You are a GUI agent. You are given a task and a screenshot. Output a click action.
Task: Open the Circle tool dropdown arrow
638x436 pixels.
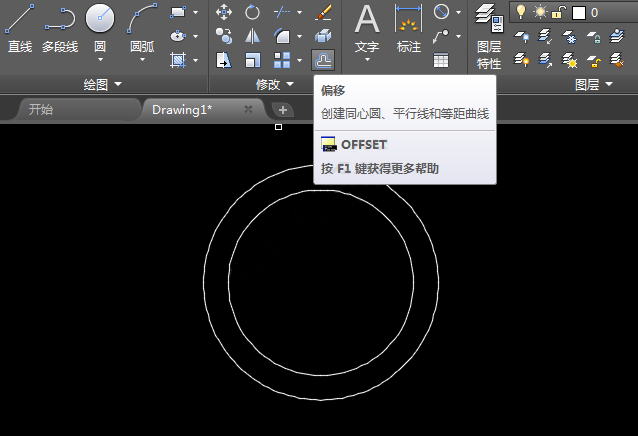(100, 60)
